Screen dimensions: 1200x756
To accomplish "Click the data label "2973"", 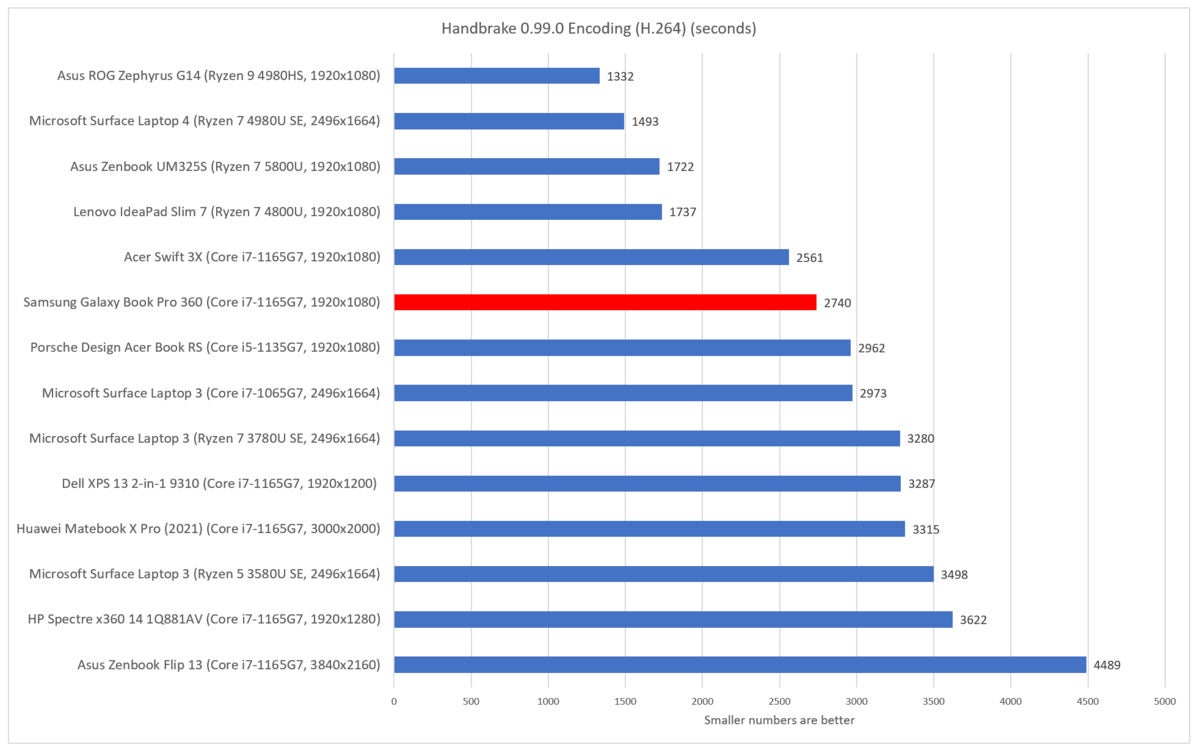I will tap(873, 394).
